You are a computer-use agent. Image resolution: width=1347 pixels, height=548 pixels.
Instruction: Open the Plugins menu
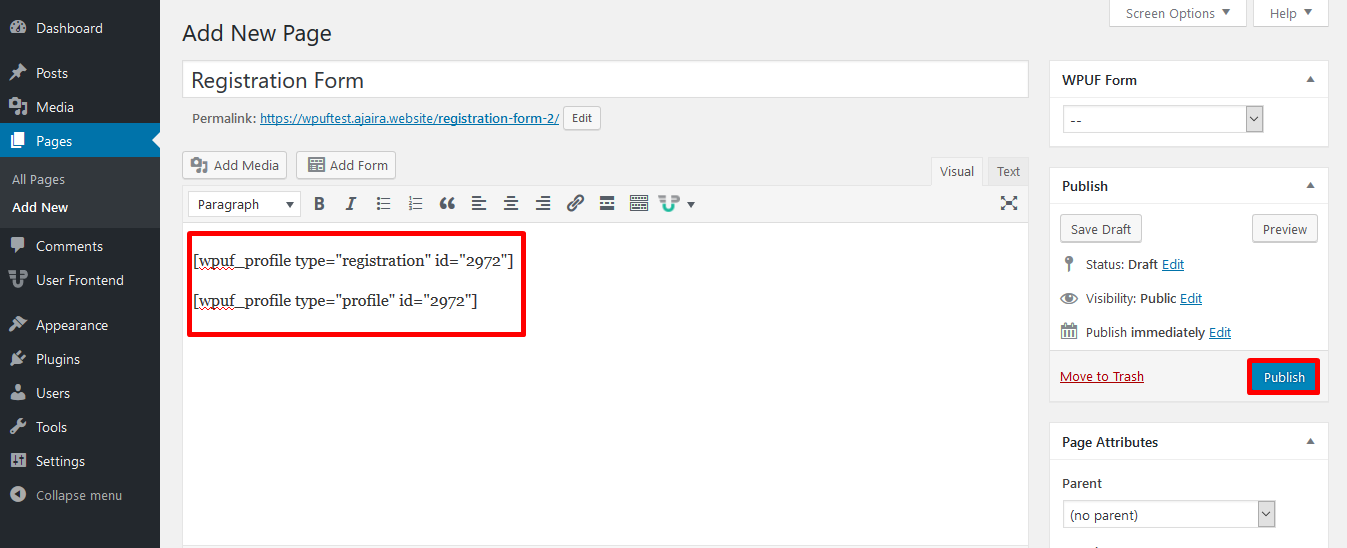click(x=80, y=359)
